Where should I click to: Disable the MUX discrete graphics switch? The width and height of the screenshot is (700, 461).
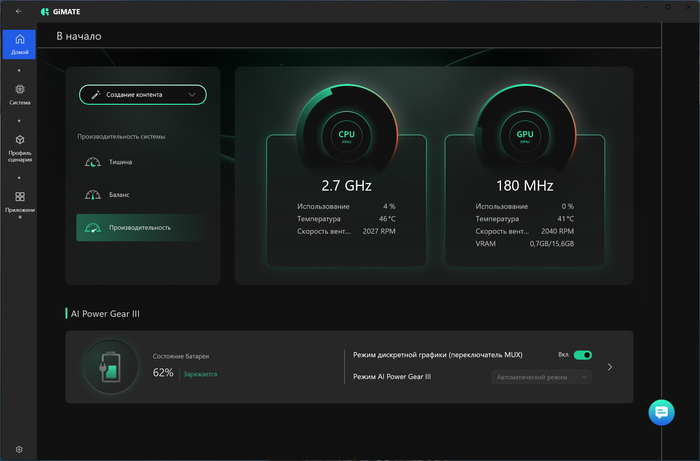pyautogui.click(x=582, y=355)
